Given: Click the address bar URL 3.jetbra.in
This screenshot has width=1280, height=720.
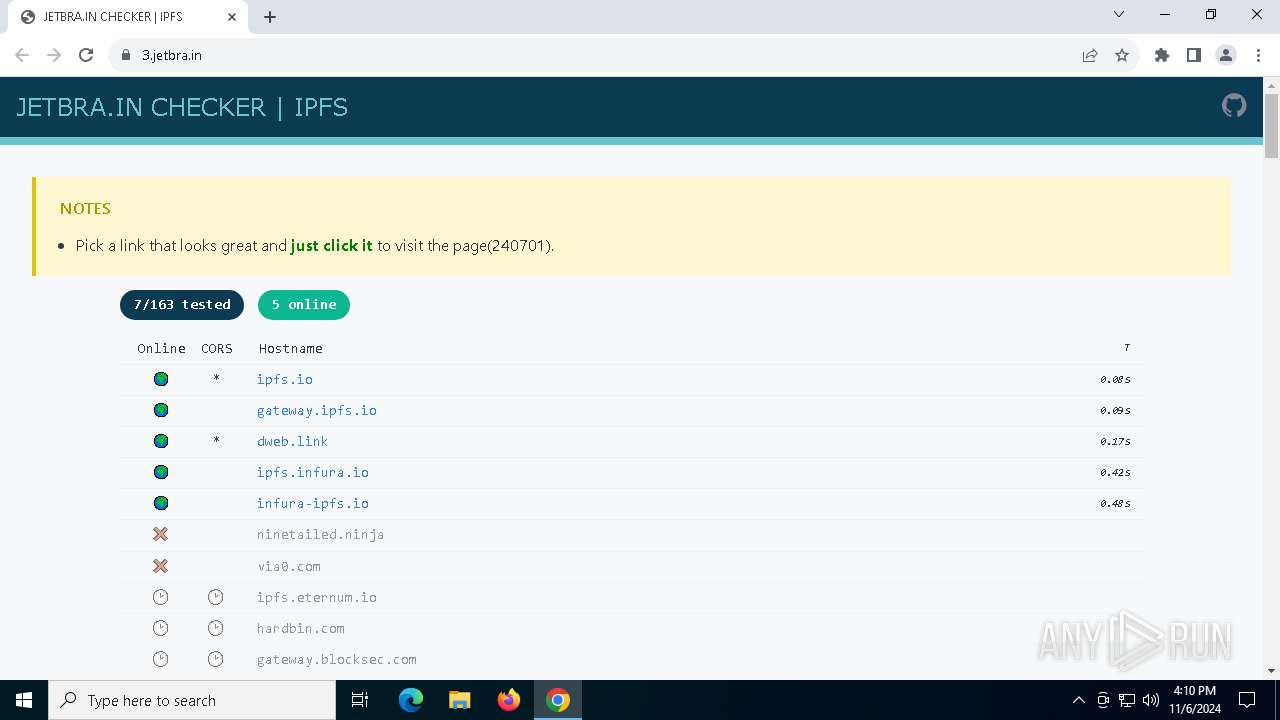Looking at the screenshot, I should click(172, 55).
